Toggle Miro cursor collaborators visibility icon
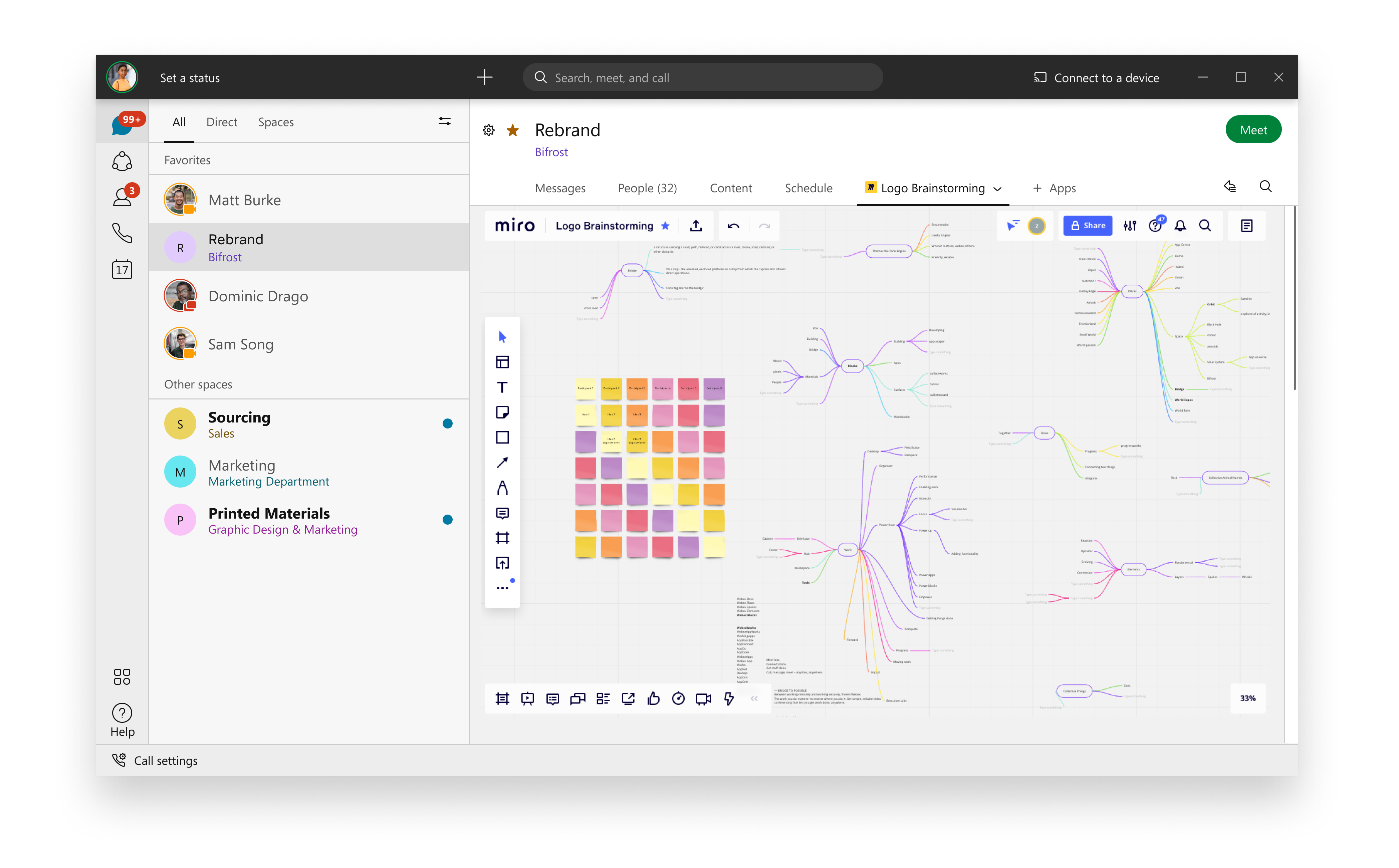The image size is (1399, 868). click(x=1013, y=226)
